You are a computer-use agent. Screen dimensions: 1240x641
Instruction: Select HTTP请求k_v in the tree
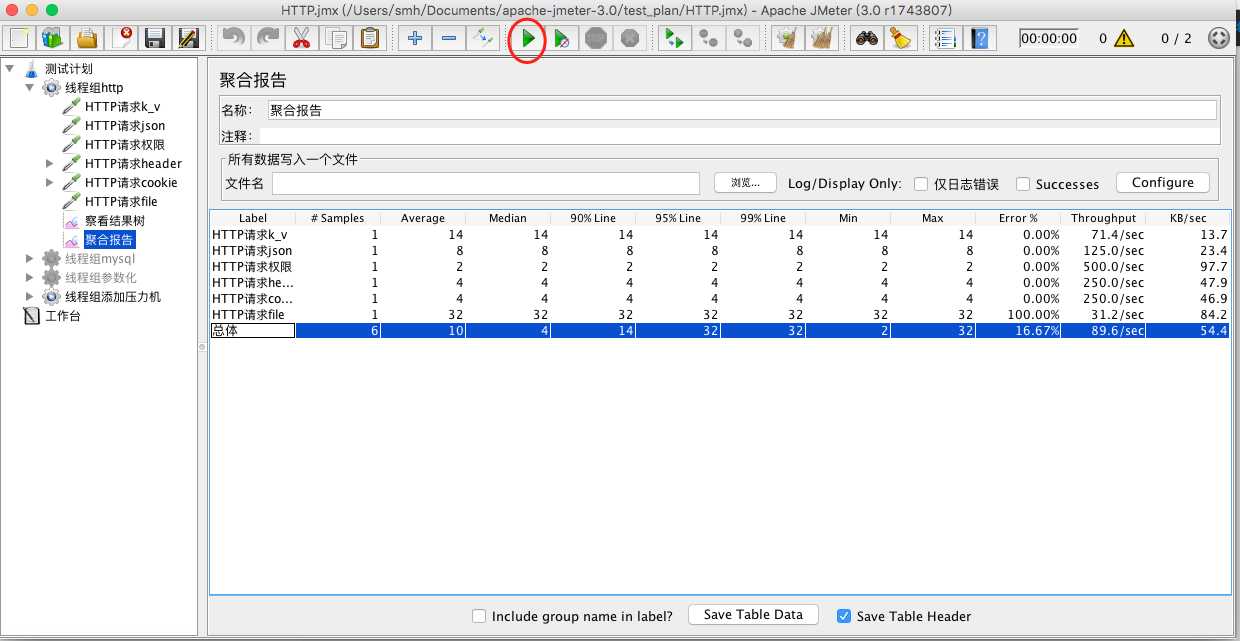pyautogui.click(x=122, y=107)
